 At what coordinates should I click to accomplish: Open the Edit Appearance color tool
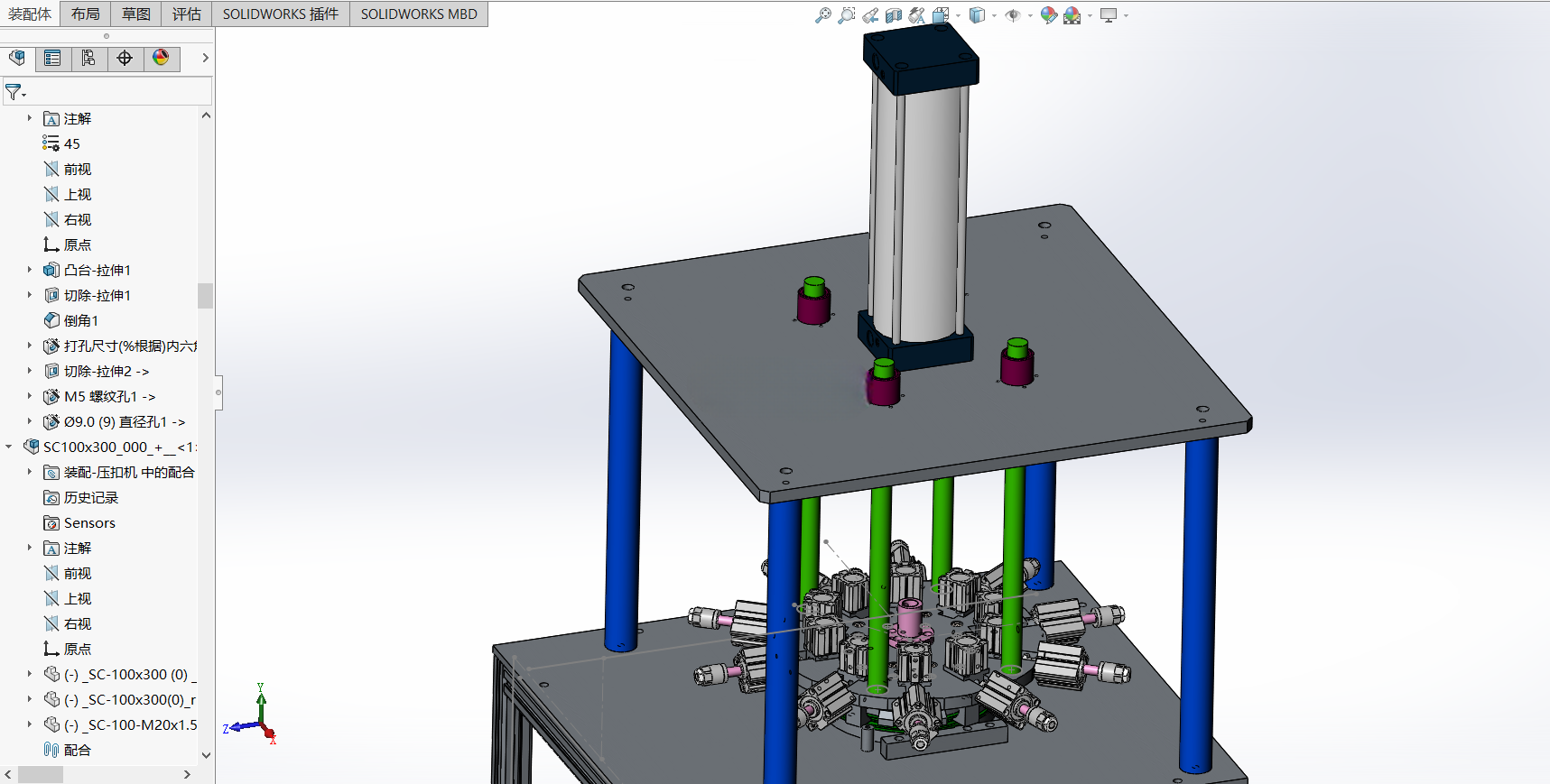(x=1048, y=15)
